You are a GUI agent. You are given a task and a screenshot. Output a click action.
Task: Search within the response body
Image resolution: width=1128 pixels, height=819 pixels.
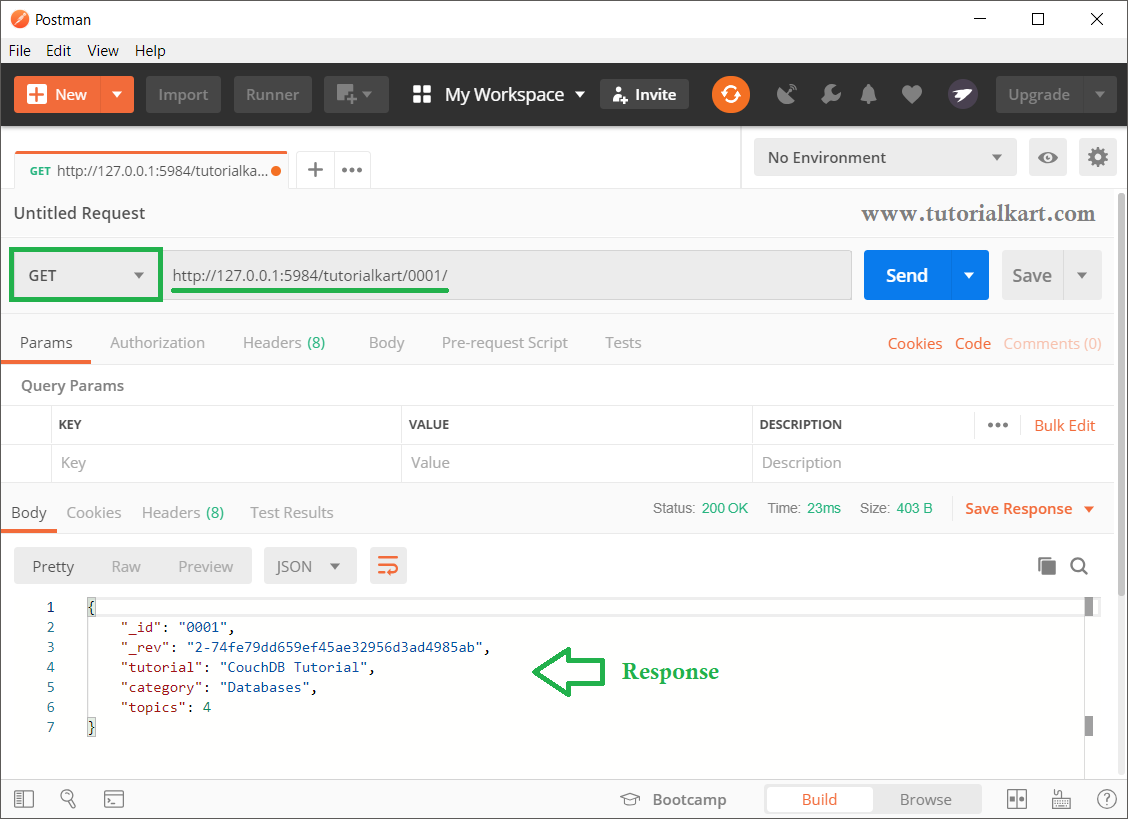(x=1079, y=566)
